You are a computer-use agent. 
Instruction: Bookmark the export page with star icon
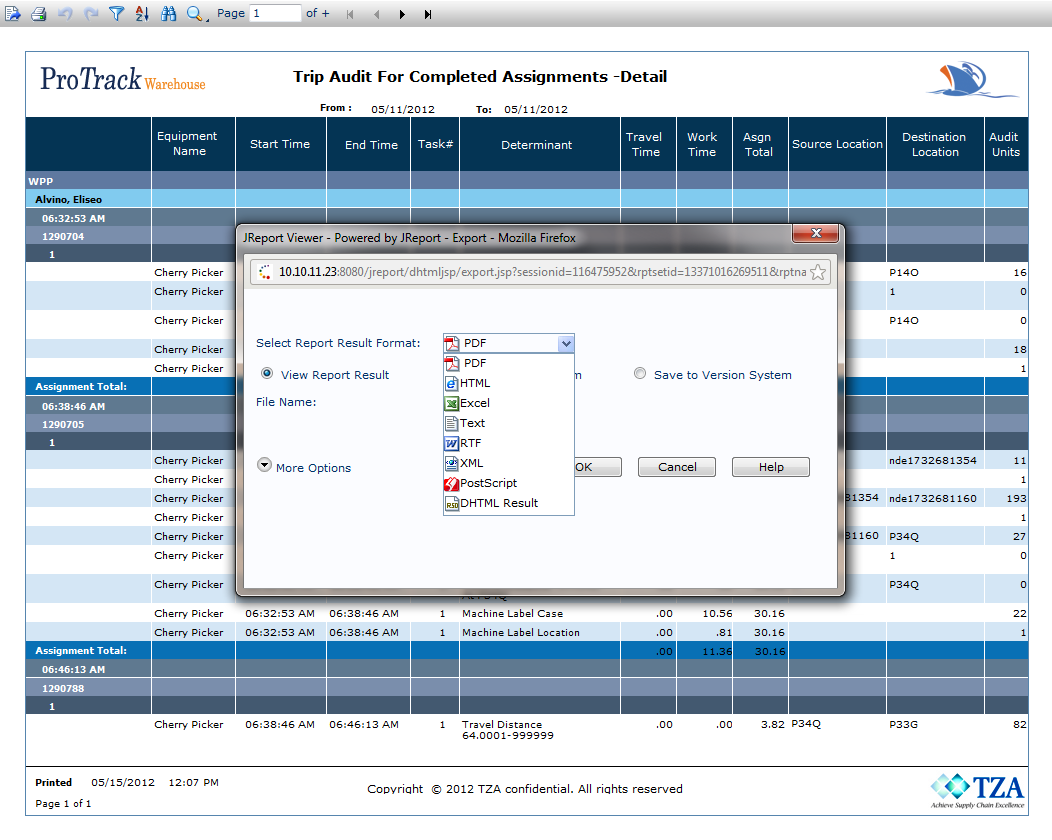(817, 272)
